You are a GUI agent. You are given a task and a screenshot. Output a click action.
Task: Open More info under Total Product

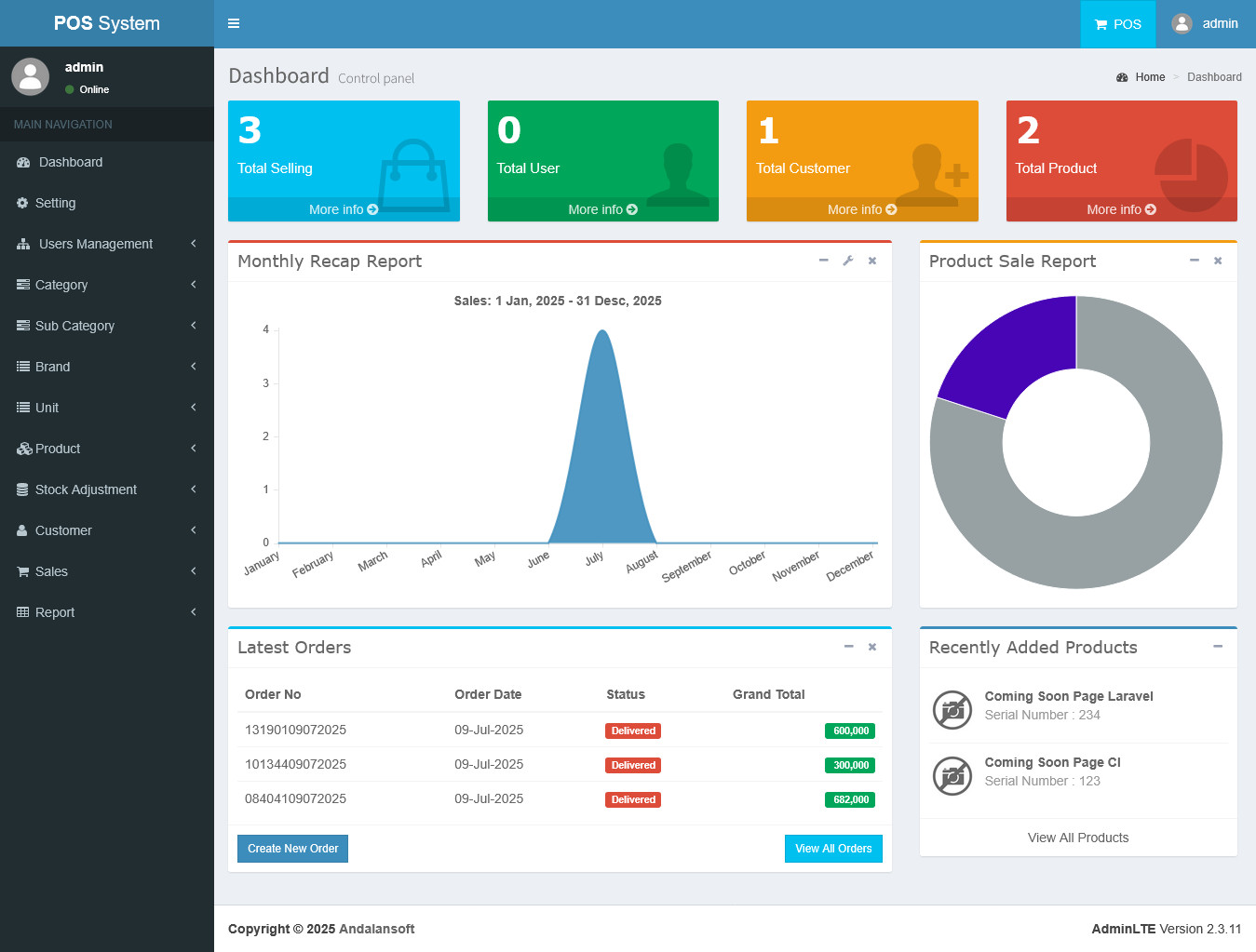1121,209
